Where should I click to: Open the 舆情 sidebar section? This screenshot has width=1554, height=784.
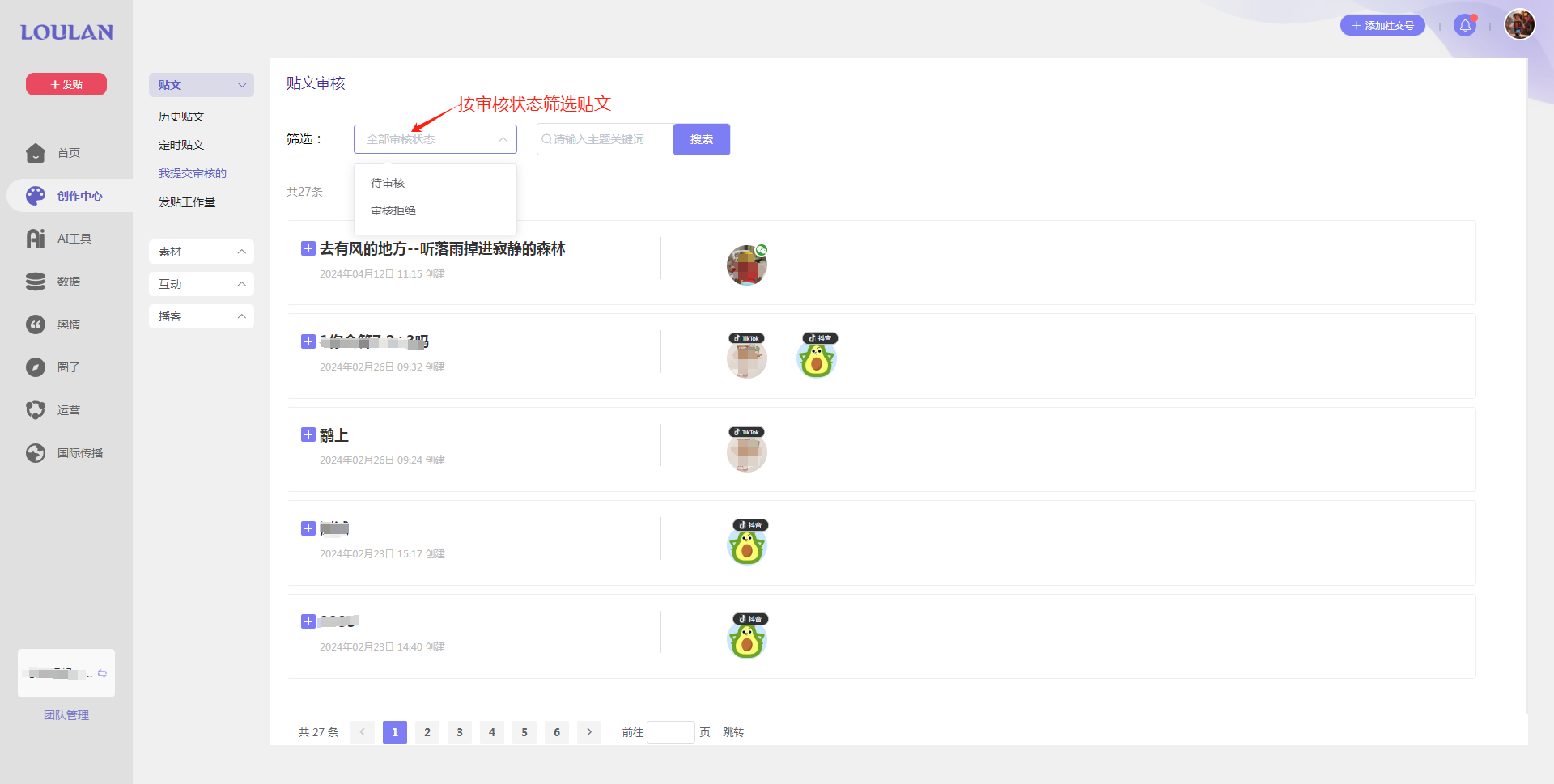pyautogui.click(x=36, y=324)
